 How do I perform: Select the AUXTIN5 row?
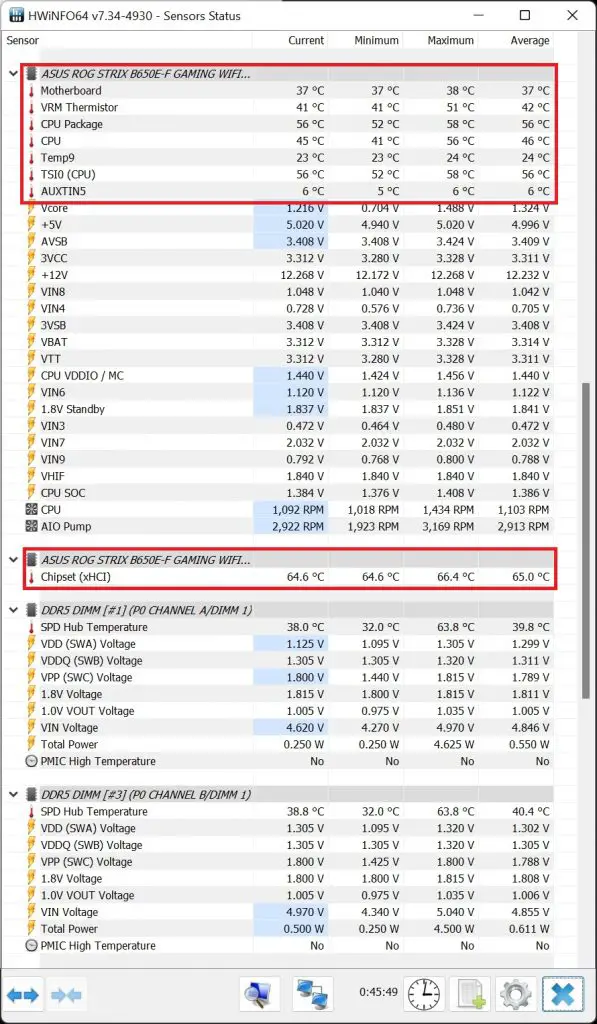289,191
